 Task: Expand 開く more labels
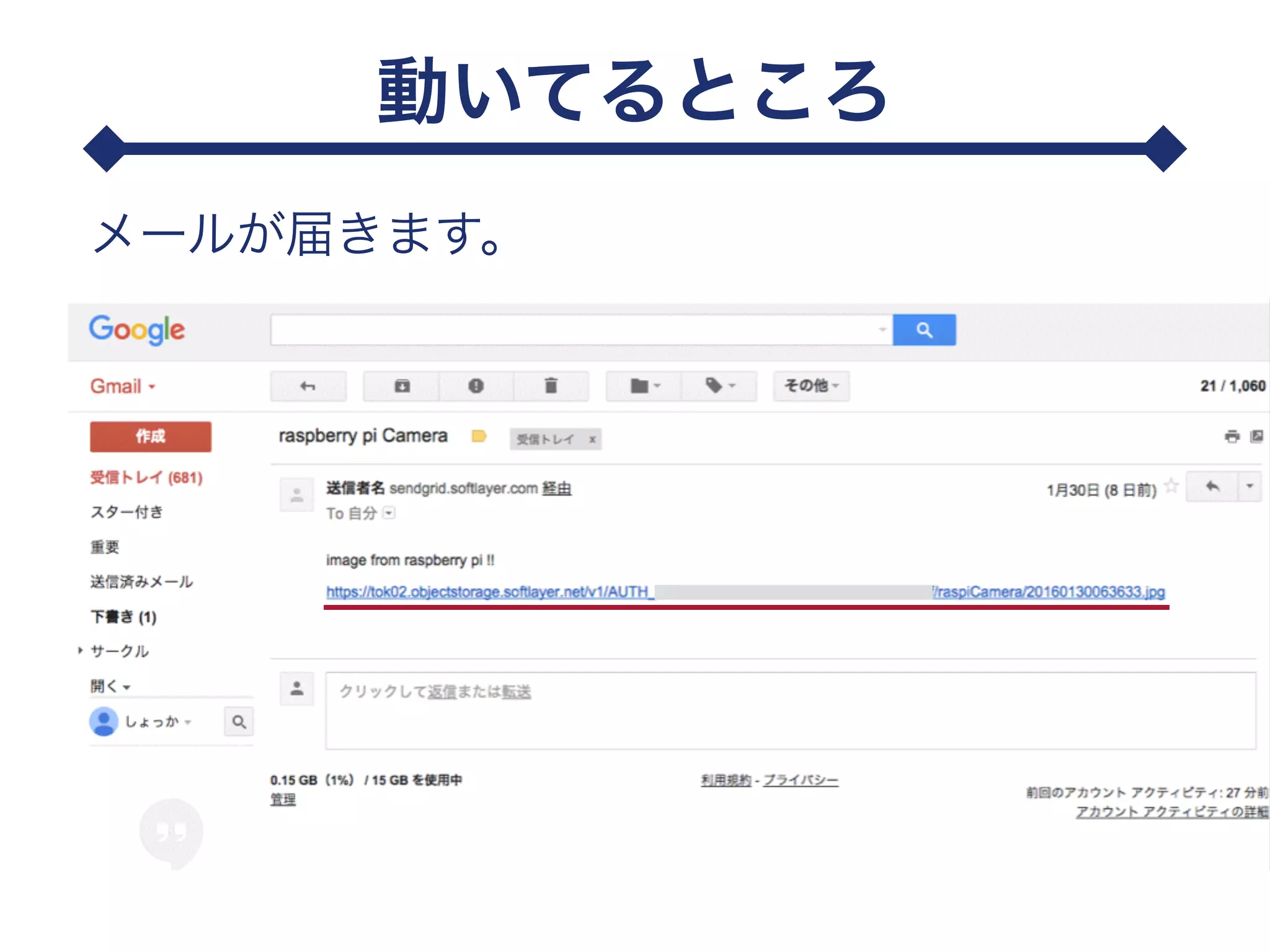pyautogui.click(x=110, y=686)
